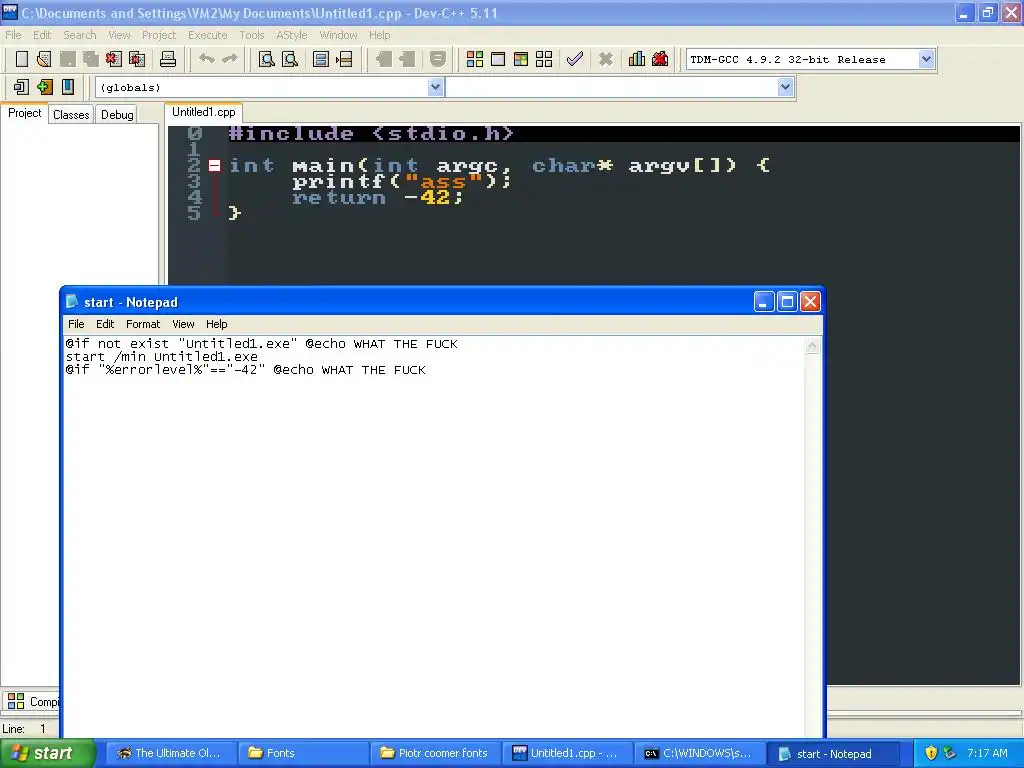This screenshot has height=768, width=1024.
Task: Click the Replace magnifier icon
Action: tap(290, 59)
